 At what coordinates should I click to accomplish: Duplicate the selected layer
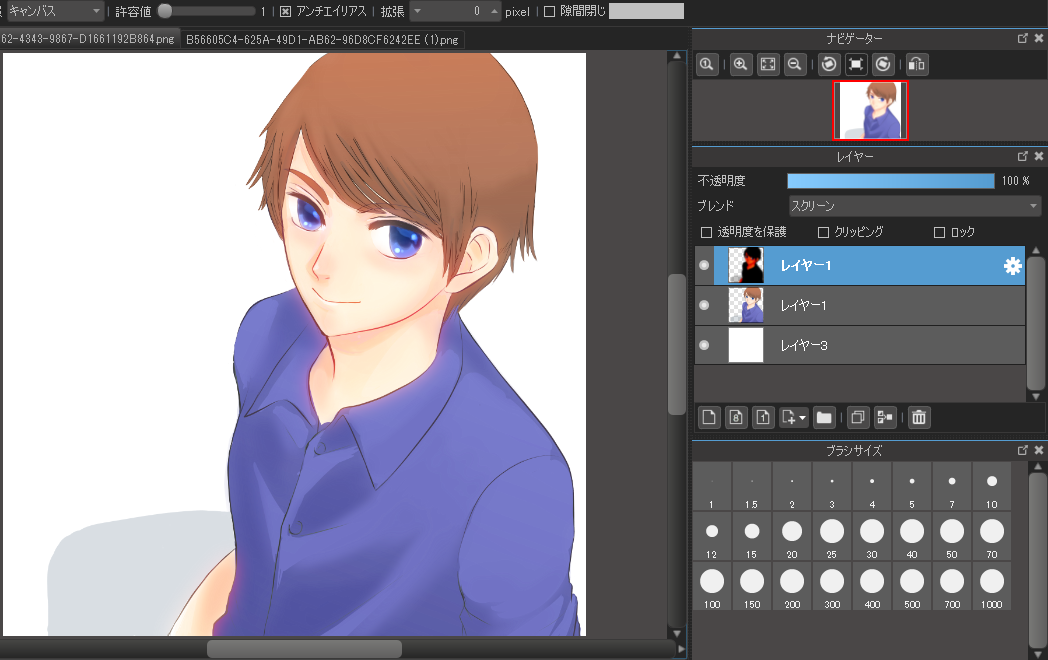click(856, 417)
